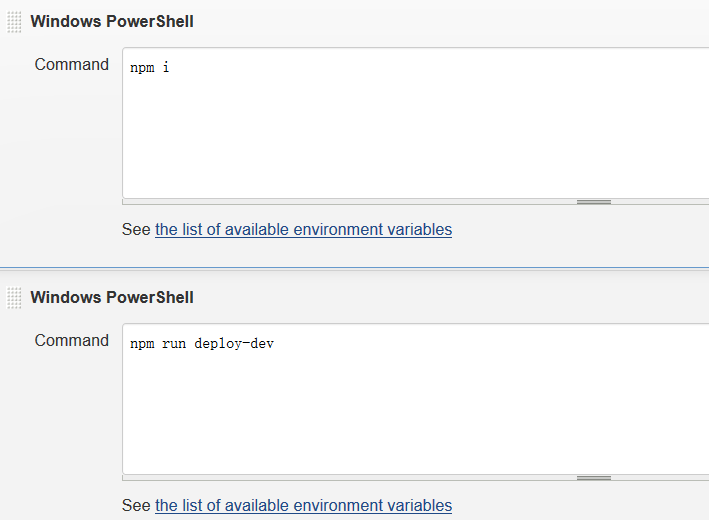Open the environment variables link under deploy-dev command
709x520 pixels.
pyautogui.click(x=303, y=506)
